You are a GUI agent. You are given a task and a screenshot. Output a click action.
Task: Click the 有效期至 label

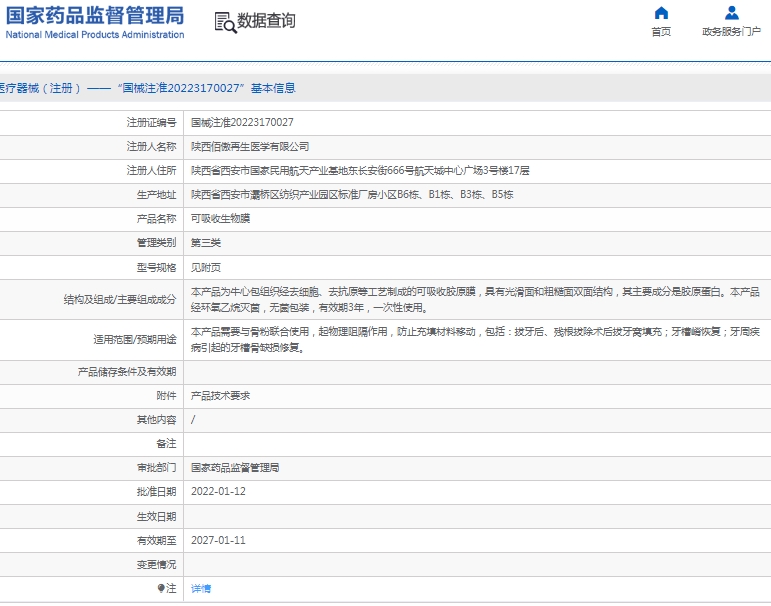point(156,541)
